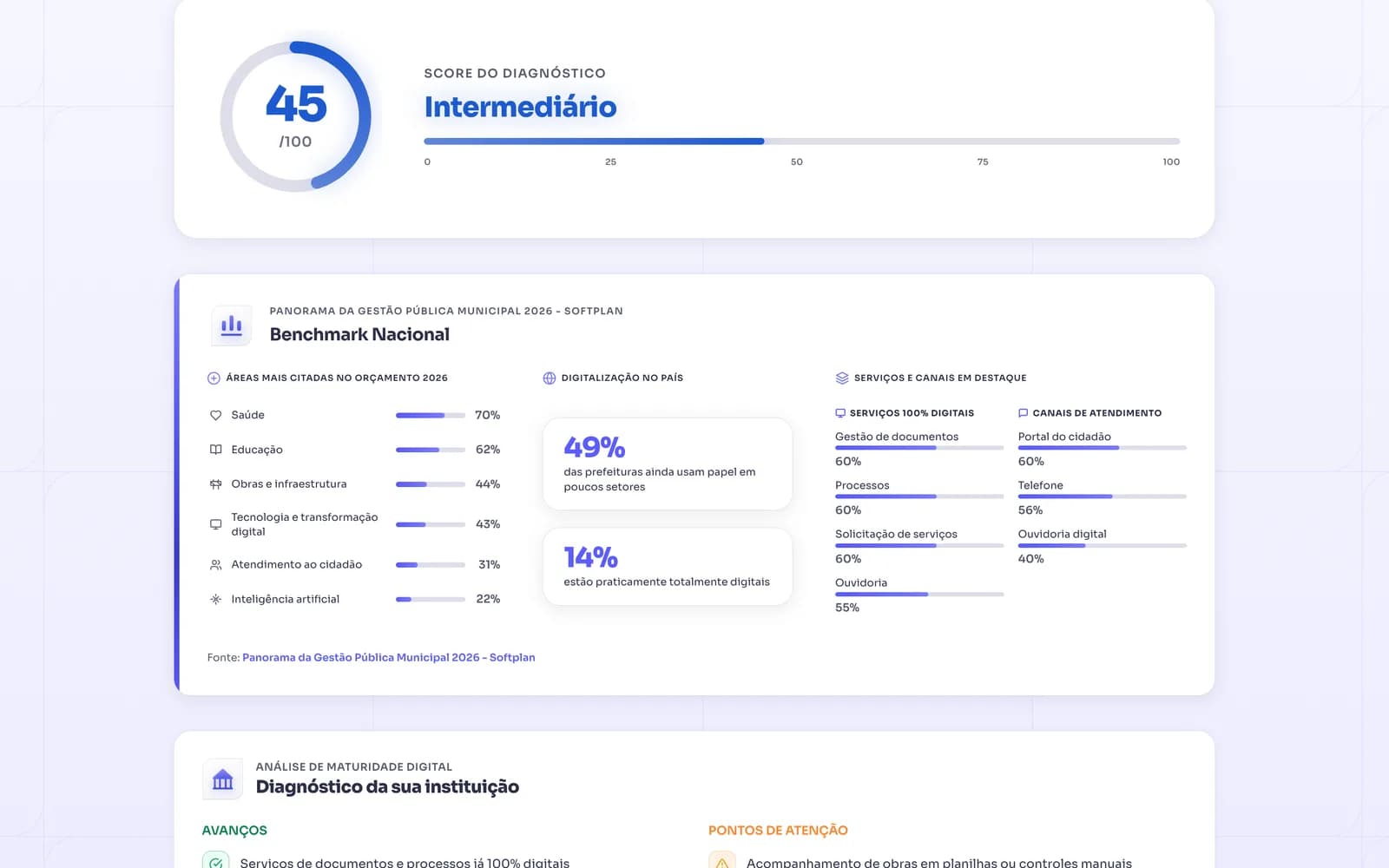The height and width of the screenshot is (868, 1389).
Task: Click the PONTOS DE ATENÇÃO section label
Action: (778, 831)
